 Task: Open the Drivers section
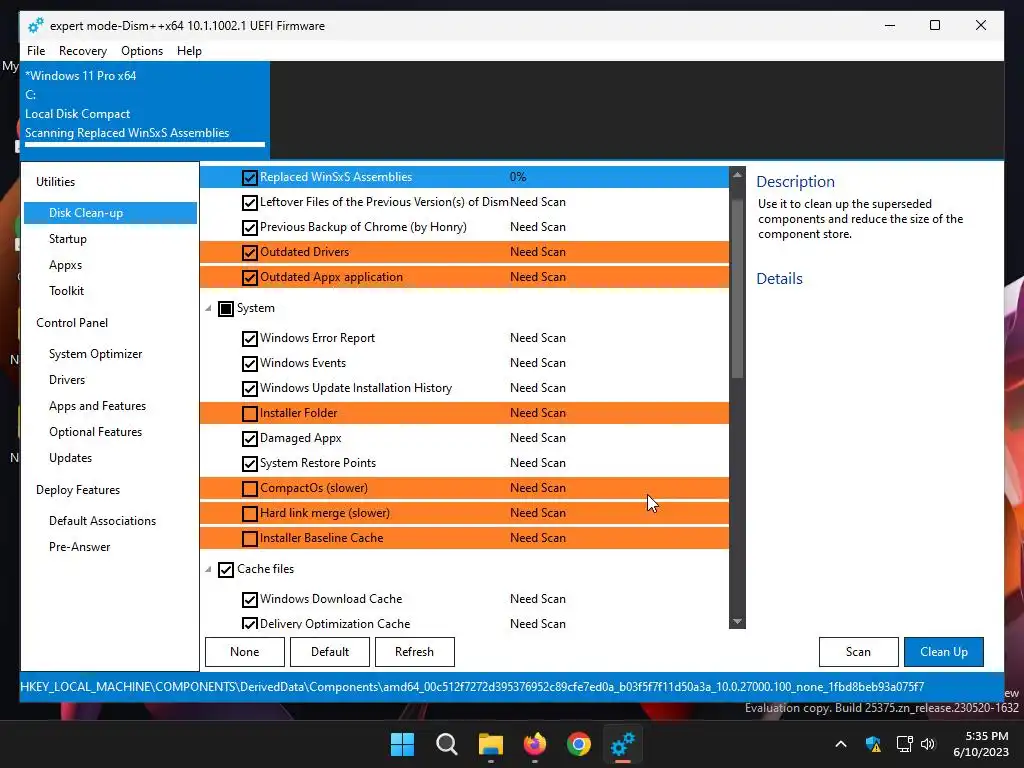pos(67,380)
